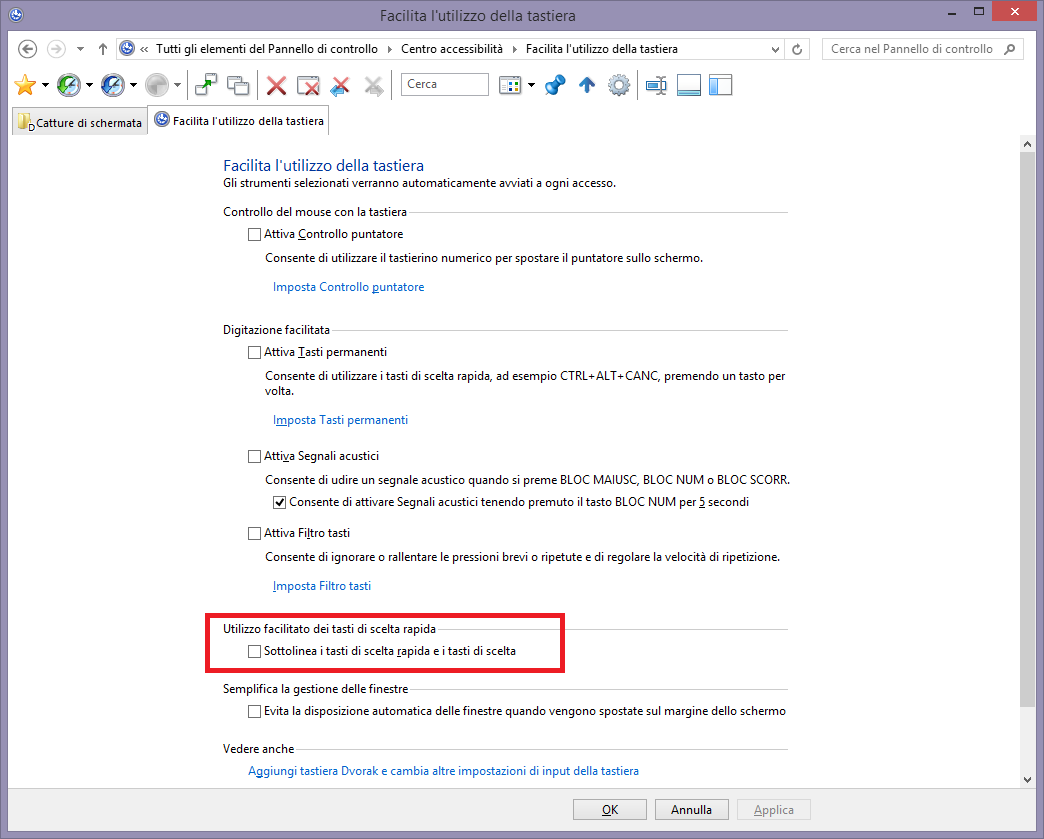Click the scrollbar up arrow
Screen dimensions: 1044x839
tap(1027, 144)
